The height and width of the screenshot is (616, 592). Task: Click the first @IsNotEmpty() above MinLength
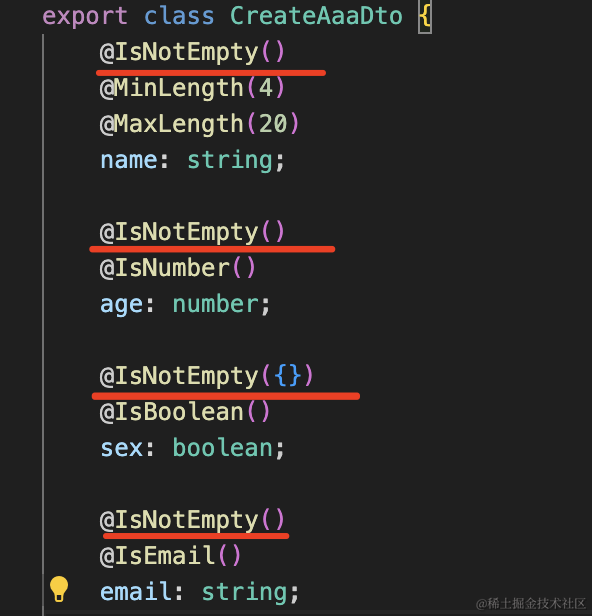pos(192,53)
